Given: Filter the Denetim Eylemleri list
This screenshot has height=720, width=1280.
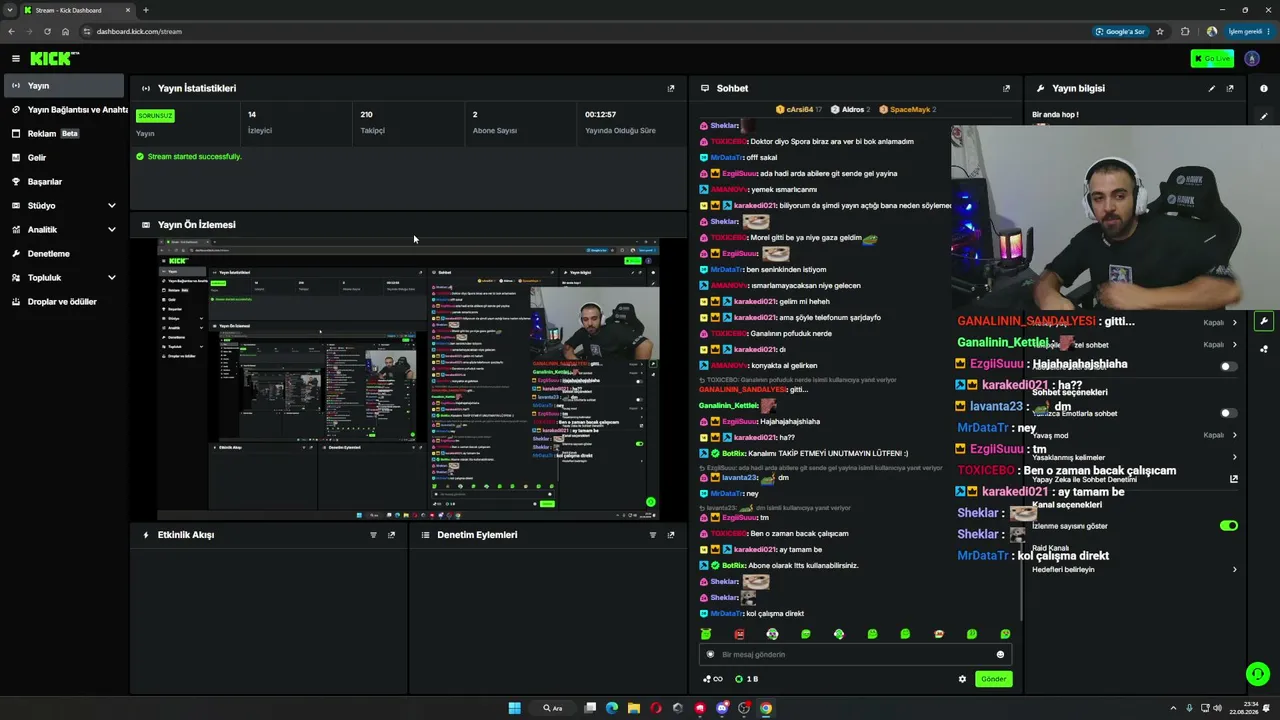Looking at the screenshot, I should pyautogui.click(x=653, y=535).
